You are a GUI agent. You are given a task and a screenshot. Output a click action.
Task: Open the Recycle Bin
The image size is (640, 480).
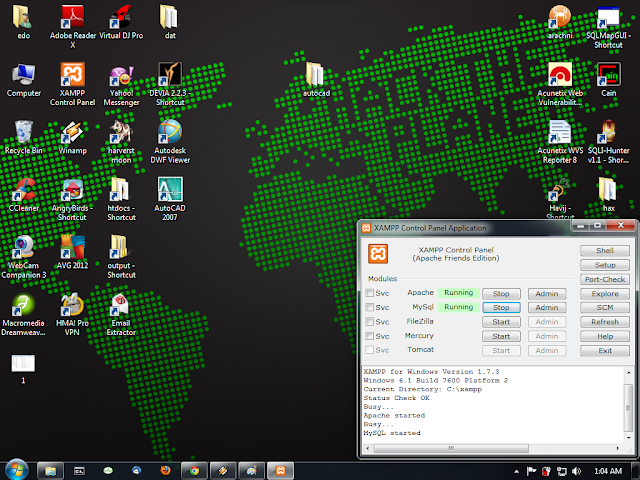click(x=23, y=138)
